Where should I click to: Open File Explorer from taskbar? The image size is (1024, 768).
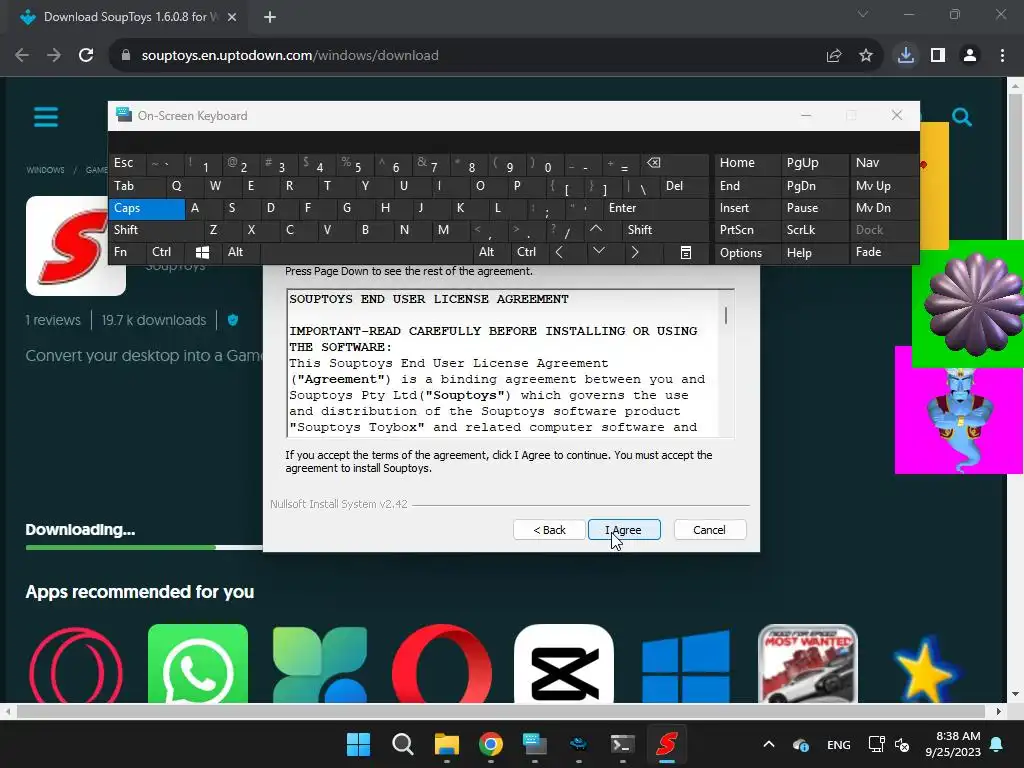(x=447, y=744)
